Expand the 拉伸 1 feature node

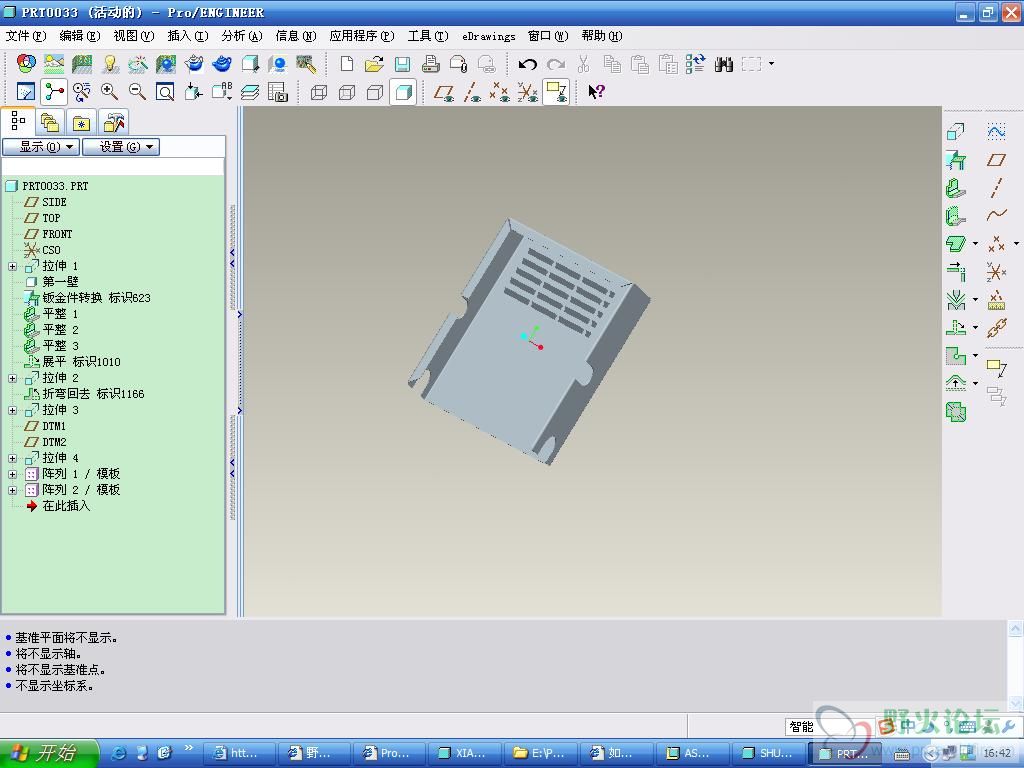click(x=12, y=266)
